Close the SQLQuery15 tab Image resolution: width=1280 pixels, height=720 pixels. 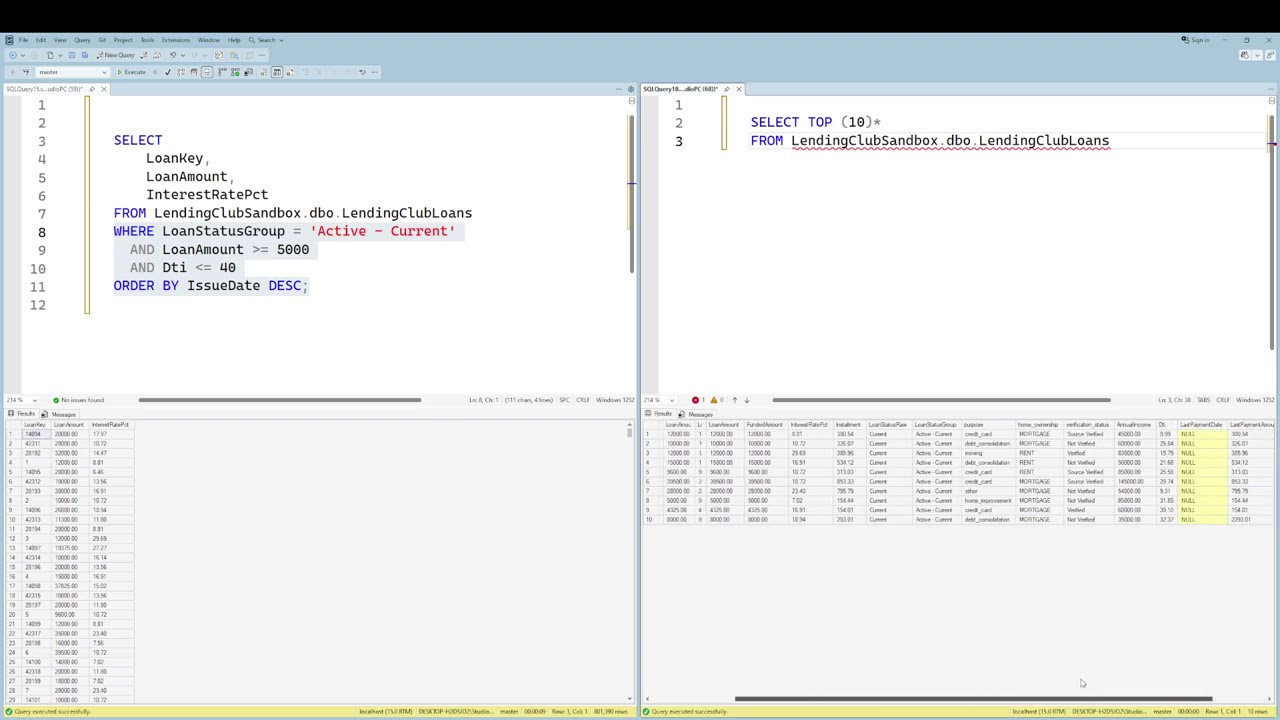click(103, 89)
